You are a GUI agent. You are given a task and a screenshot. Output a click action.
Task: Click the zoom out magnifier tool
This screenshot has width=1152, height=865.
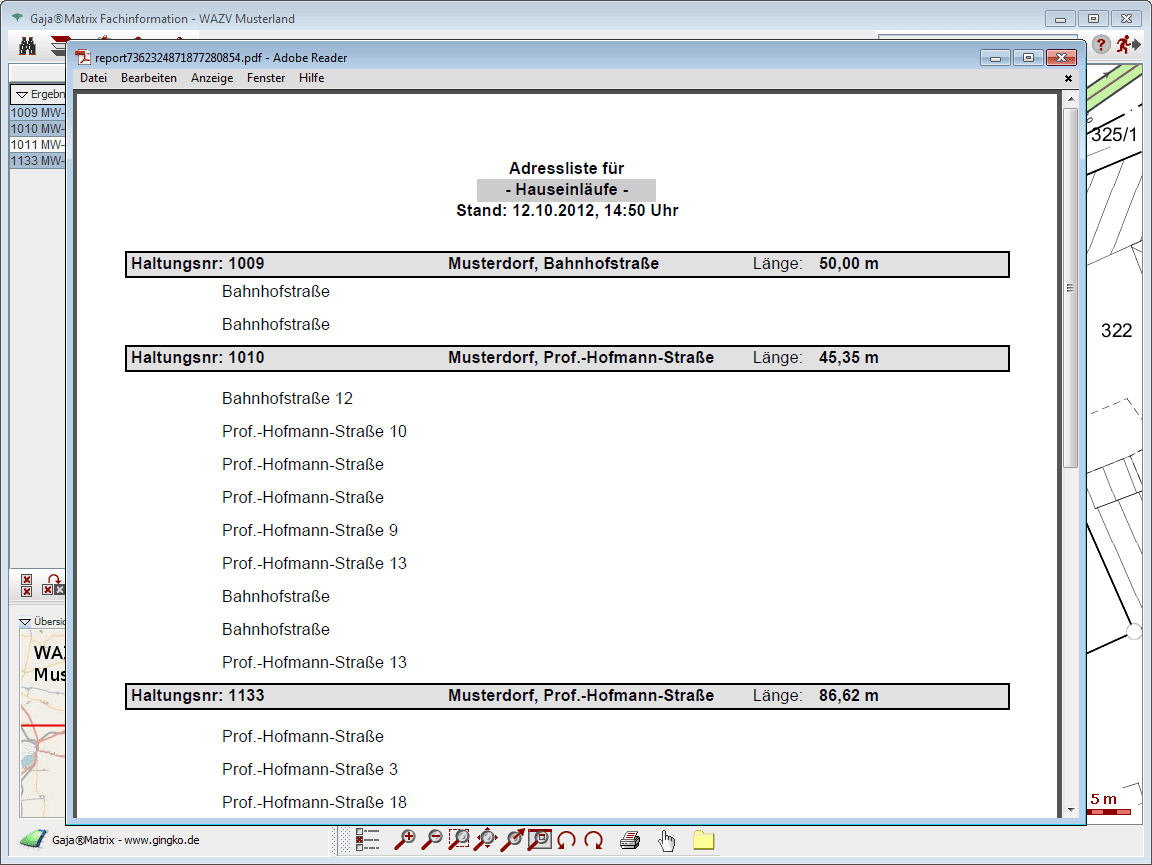(432, 840)
